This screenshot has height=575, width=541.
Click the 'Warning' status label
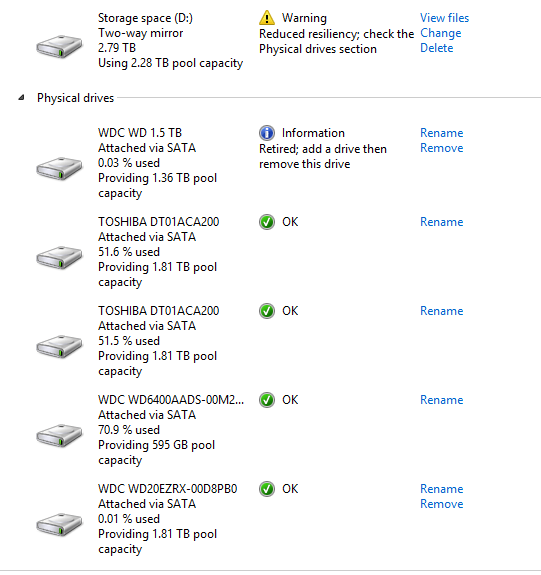(304, 18)
